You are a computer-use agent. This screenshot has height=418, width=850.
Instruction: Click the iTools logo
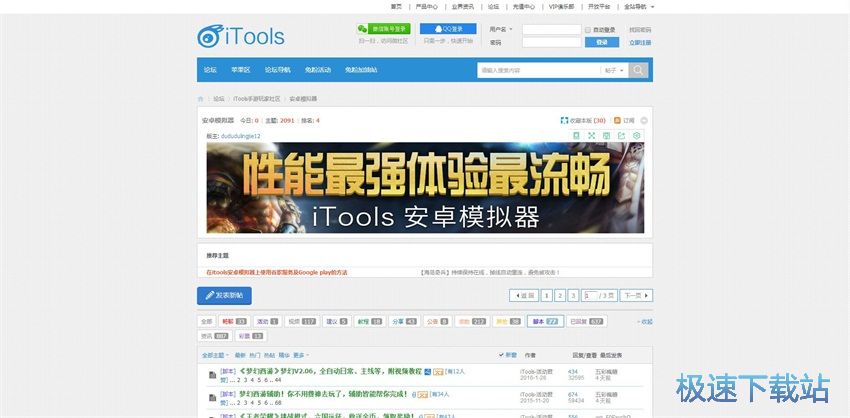241,36
